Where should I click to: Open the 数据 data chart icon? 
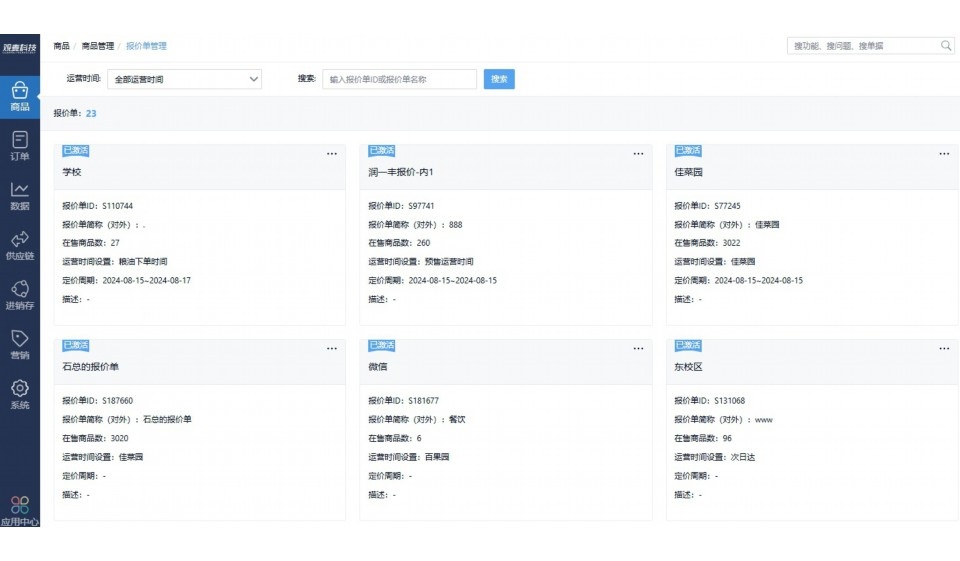tap(20, 190)
